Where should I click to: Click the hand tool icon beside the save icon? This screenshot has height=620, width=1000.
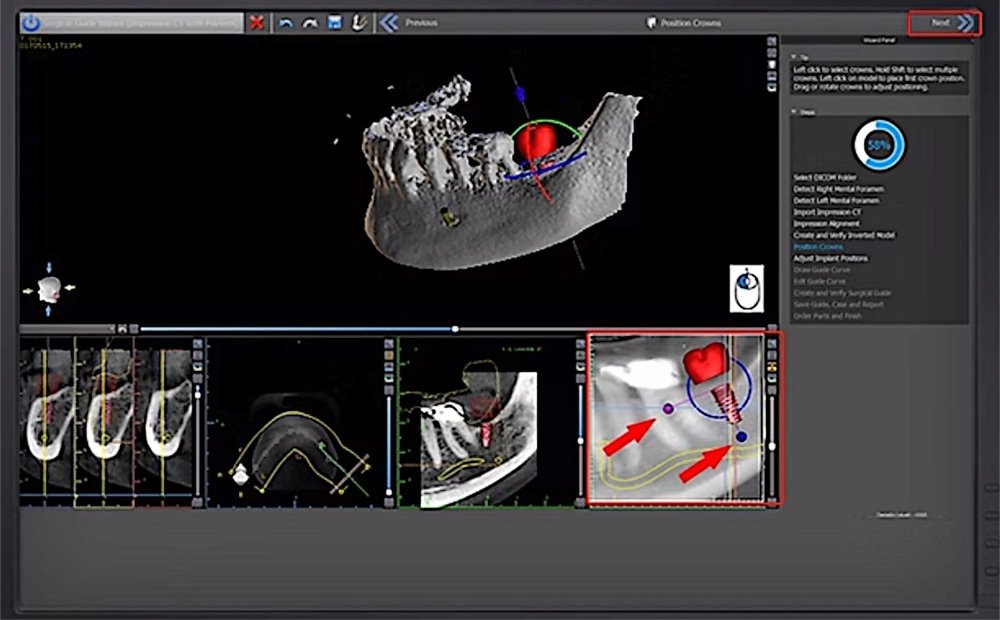[359, 23]
